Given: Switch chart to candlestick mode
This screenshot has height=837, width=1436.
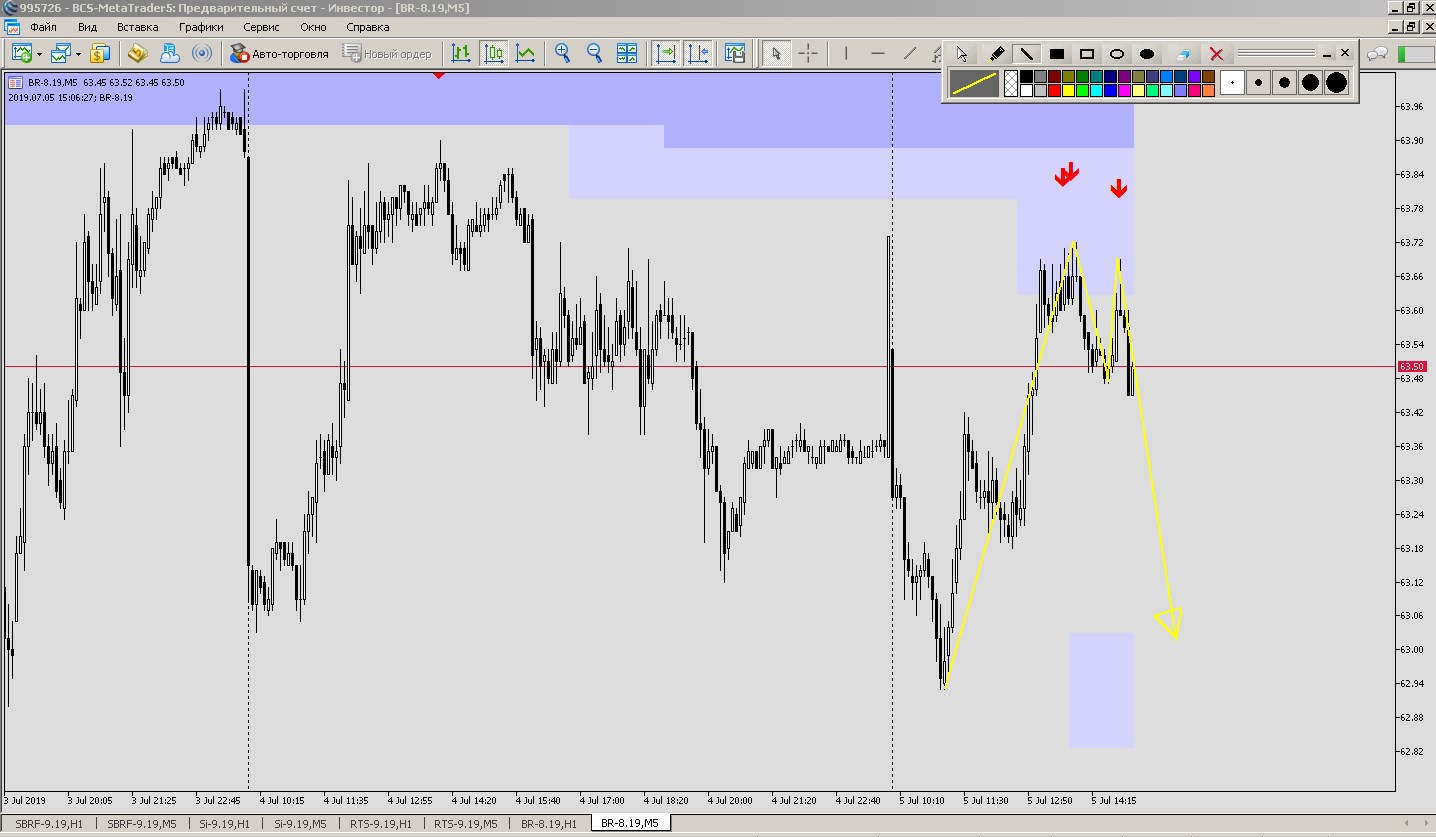Looking at the screenshot, I should 493,53.
